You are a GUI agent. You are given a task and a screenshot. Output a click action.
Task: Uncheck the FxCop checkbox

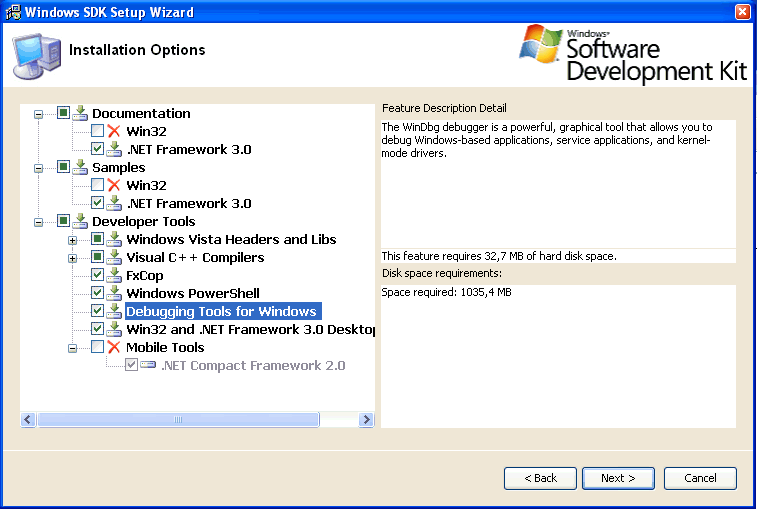tap(97, 275)
